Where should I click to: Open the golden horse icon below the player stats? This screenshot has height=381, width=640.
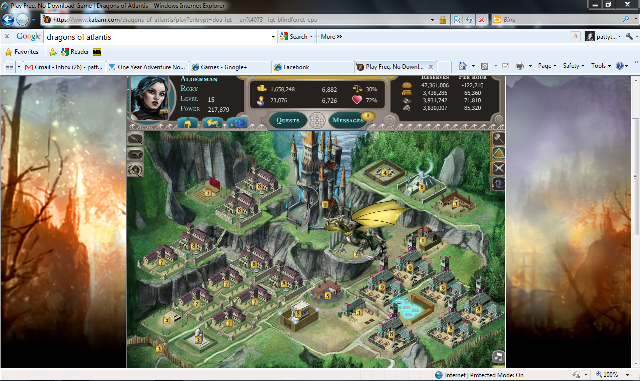coord(212,122)
